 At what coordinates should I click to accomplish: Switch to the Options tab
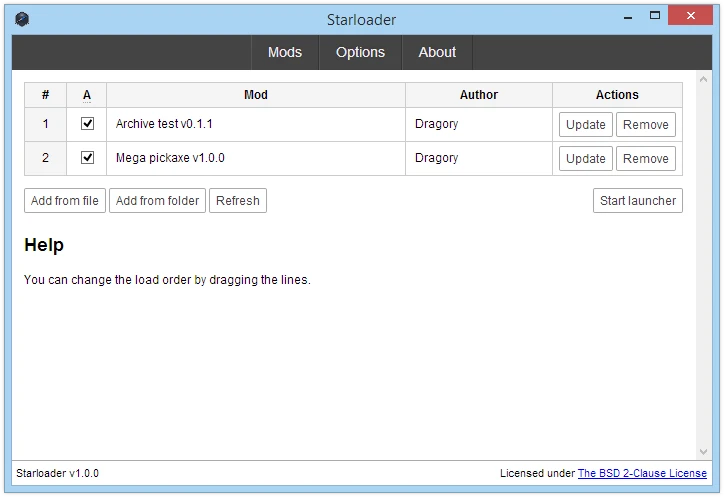(x=360, y=52)
